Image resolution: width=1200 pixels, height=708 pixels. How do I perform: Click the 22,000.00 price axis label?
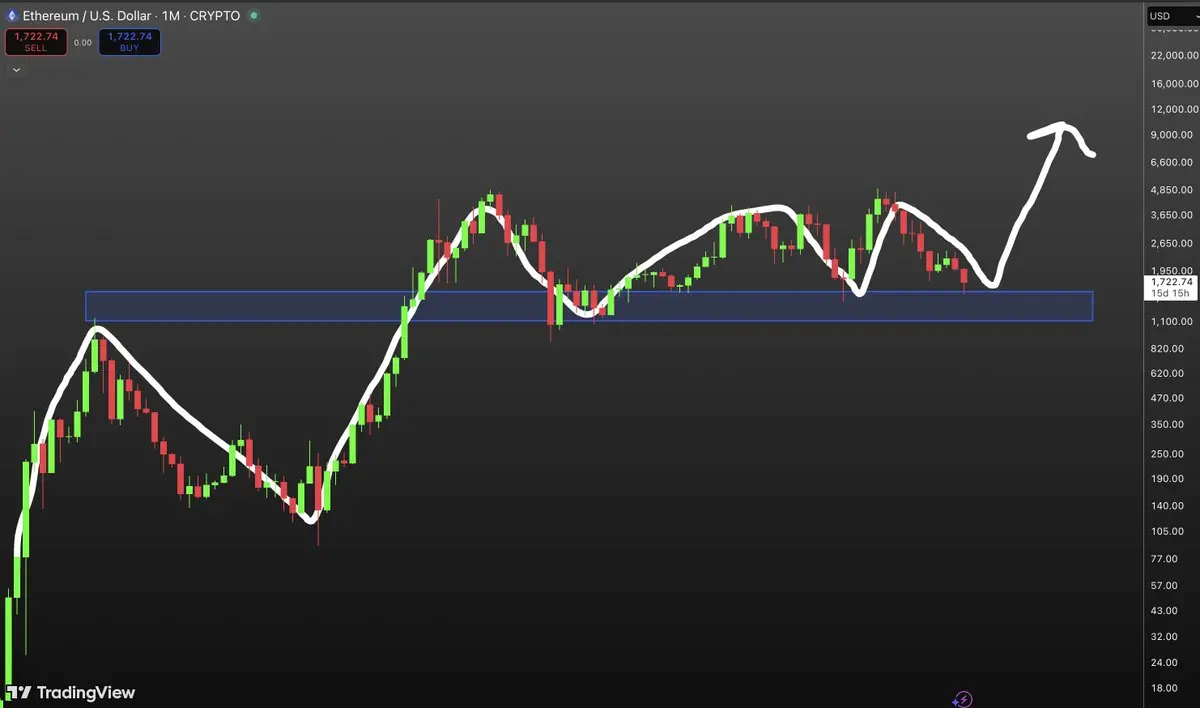point(1173,55)
